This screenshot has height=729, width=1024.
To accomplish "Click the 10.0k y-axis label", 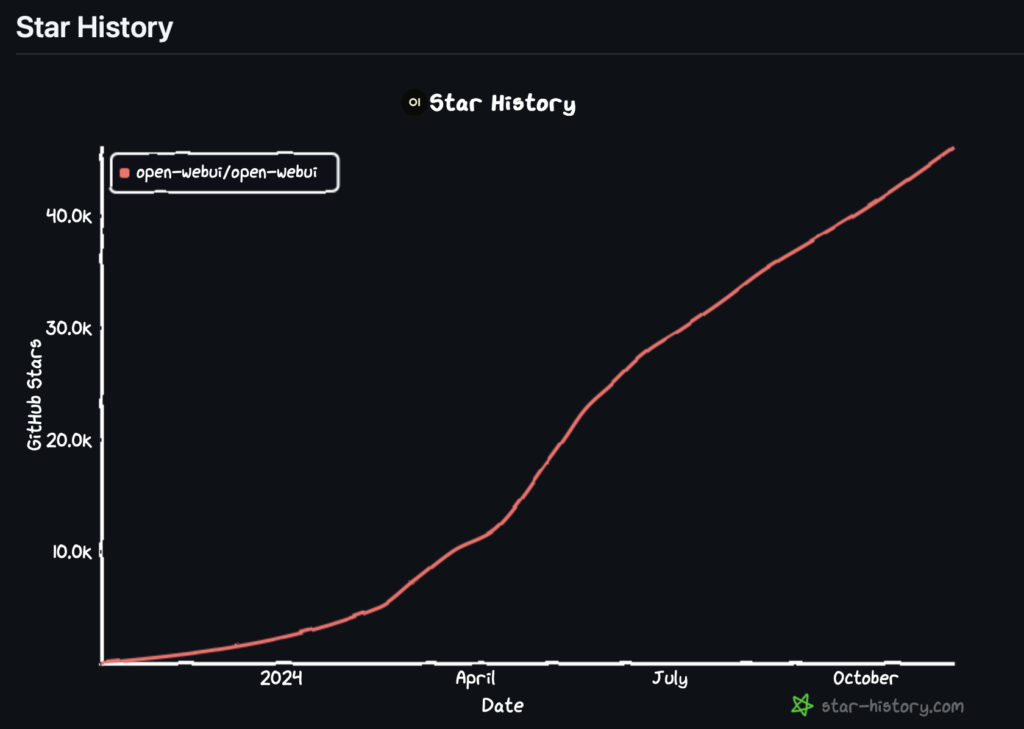I will 70,552.
